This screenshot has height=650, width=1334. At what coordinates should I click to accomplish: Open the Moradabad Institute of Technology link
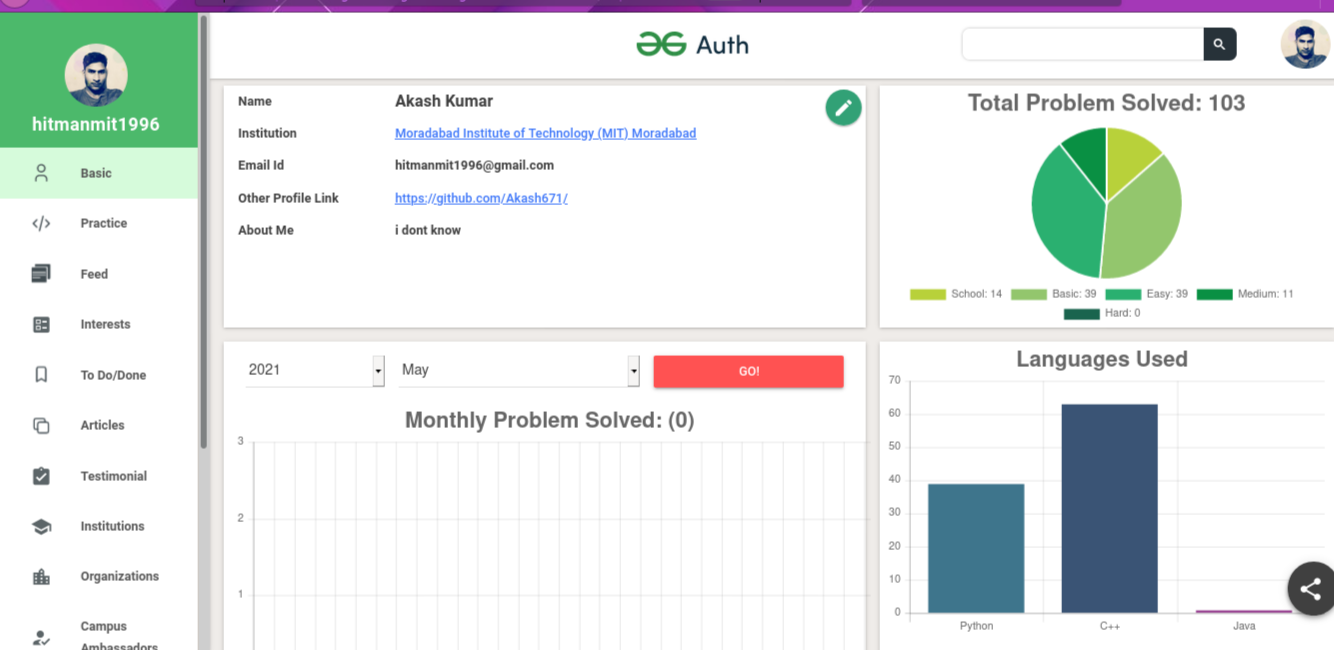click(545, 133)
